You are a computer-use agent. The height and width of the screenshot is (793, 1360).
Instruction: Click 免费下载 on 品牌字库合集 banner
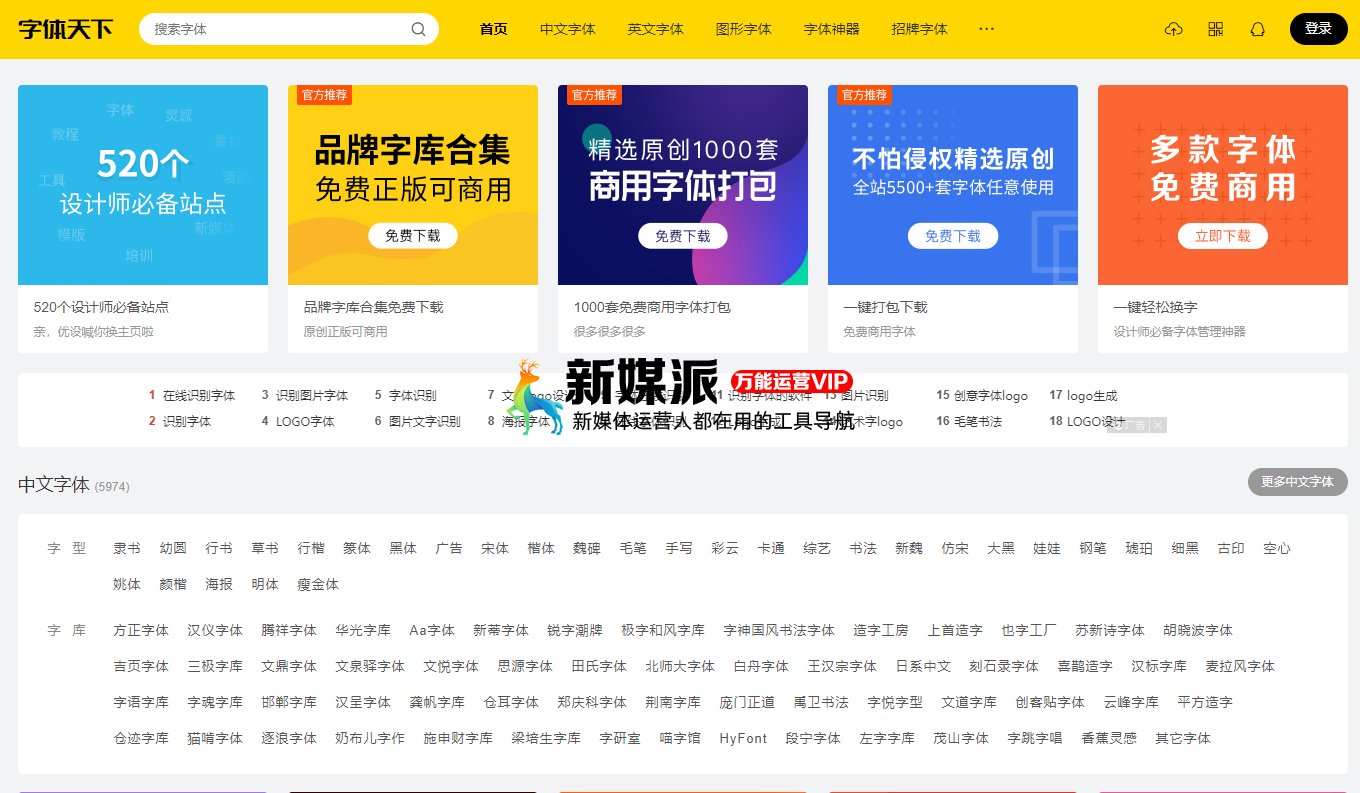click(413, 236)
